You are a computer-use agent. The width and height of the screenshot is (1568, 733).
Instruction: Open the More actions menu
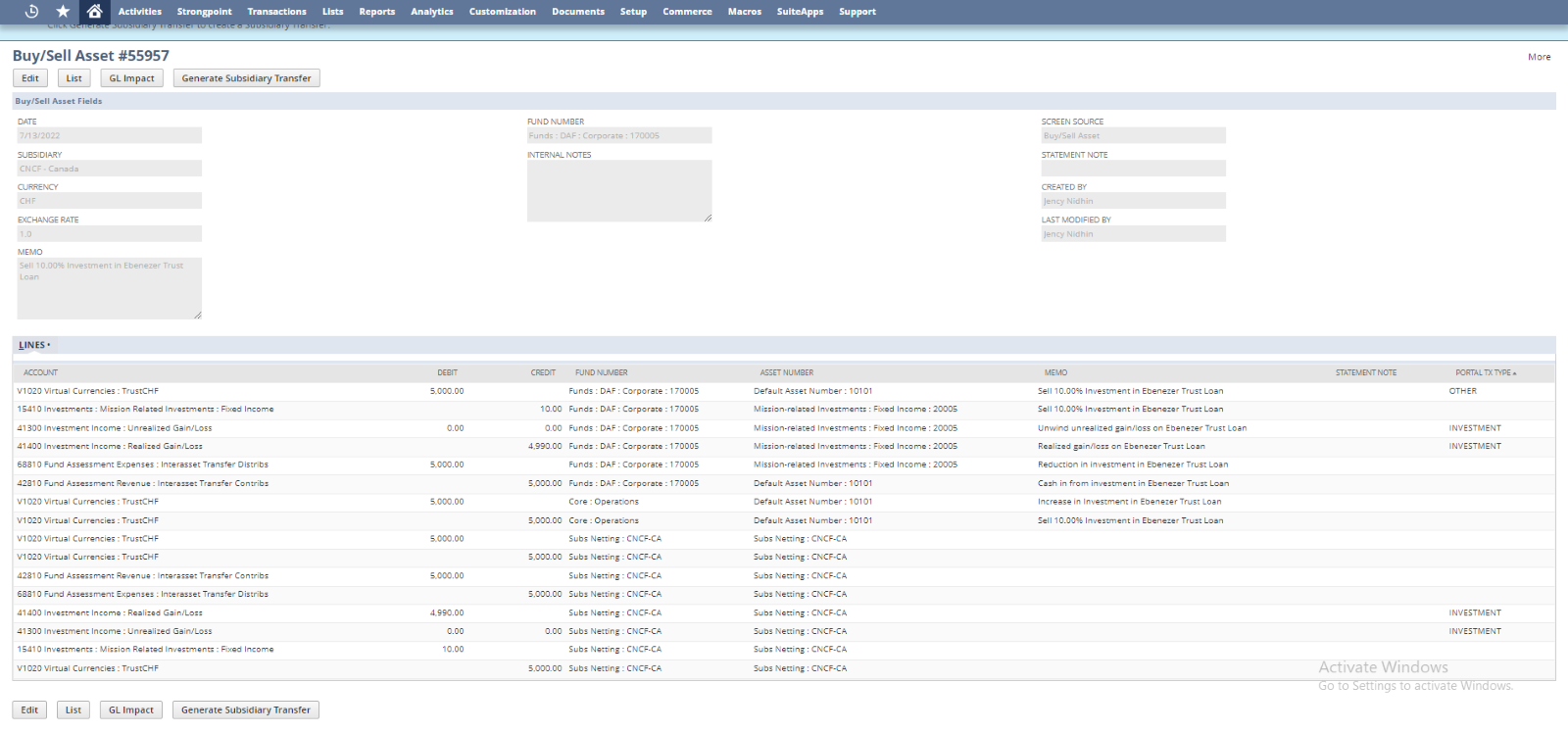coord(1539,57)
